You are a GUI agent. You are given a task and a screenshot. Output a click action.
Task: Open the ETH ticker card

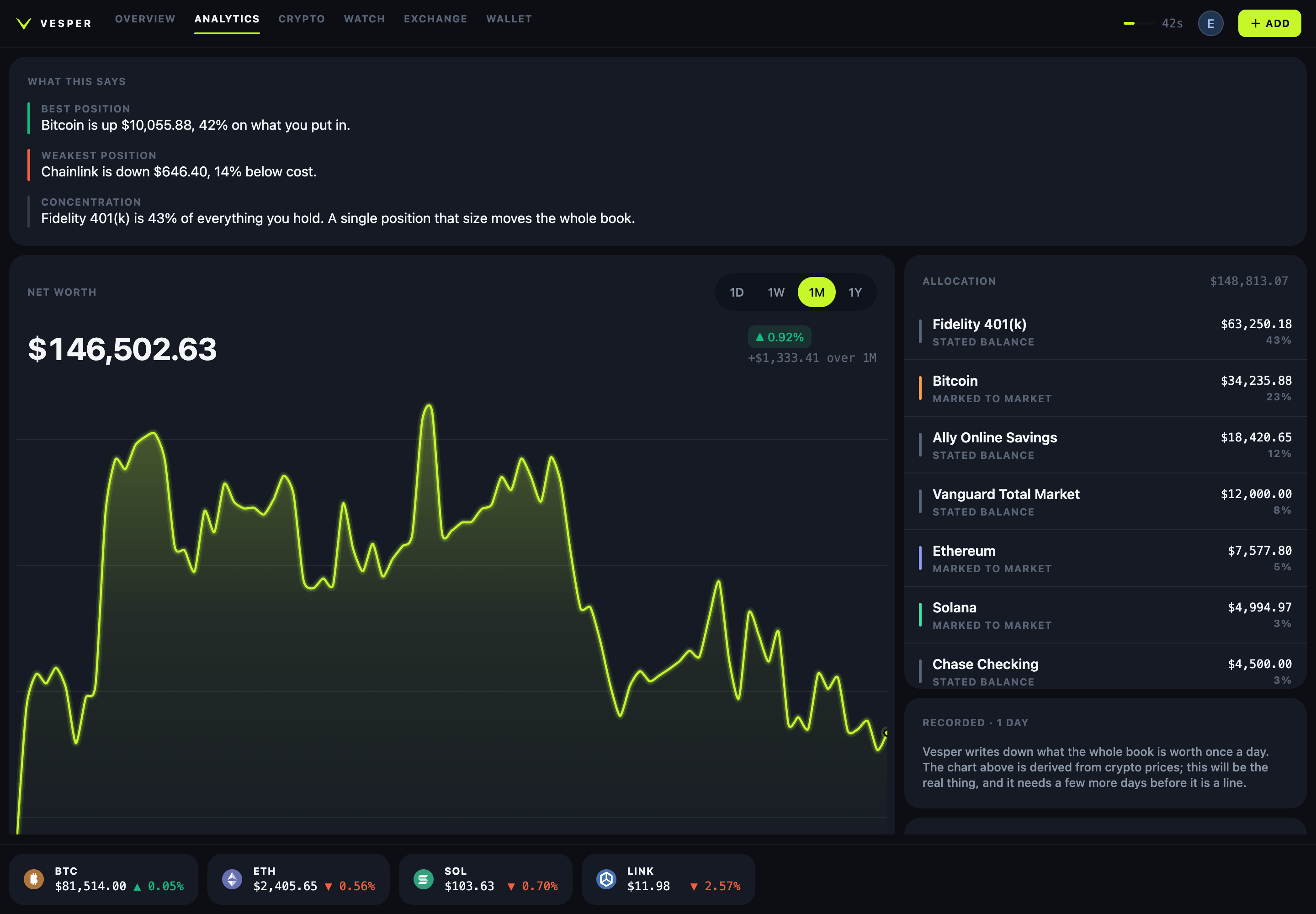click(x=298, y=878)
